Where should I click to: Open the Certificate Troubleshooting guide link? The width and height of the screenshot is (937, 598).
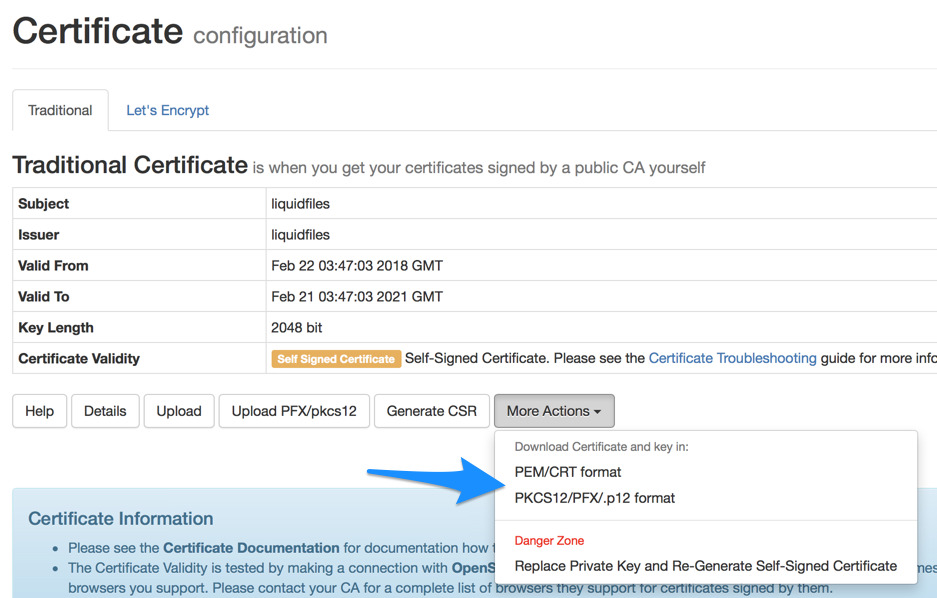pos(733,358)
